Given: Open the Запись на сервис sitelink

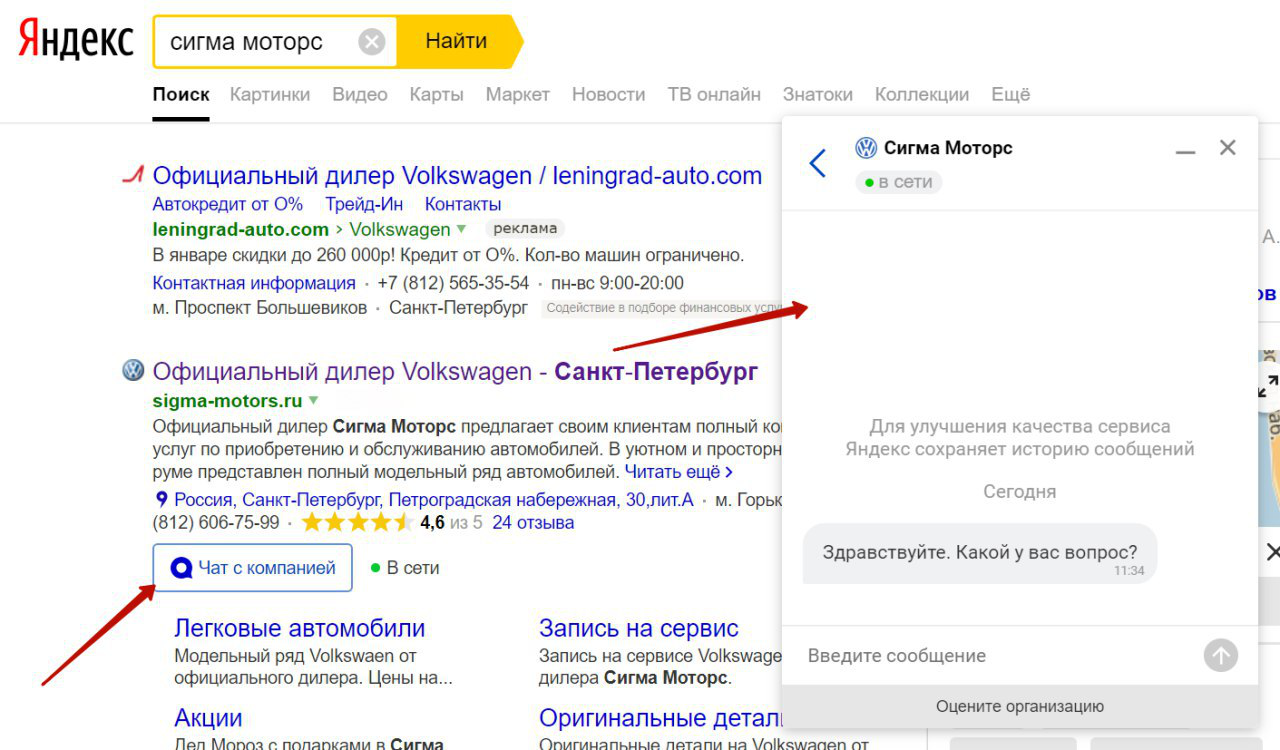Looking at the screenshot, I should [639, 628].
